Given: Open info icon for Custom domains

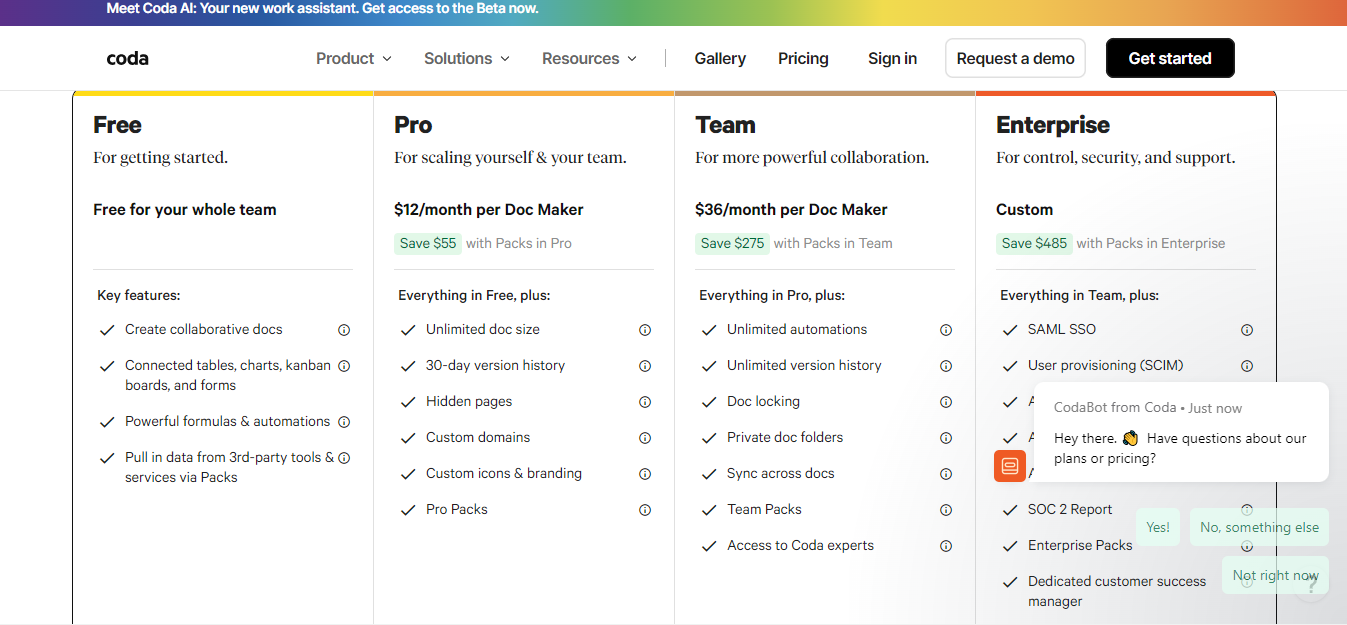Looking at the screenshot, I should click(x=645, y=438).
